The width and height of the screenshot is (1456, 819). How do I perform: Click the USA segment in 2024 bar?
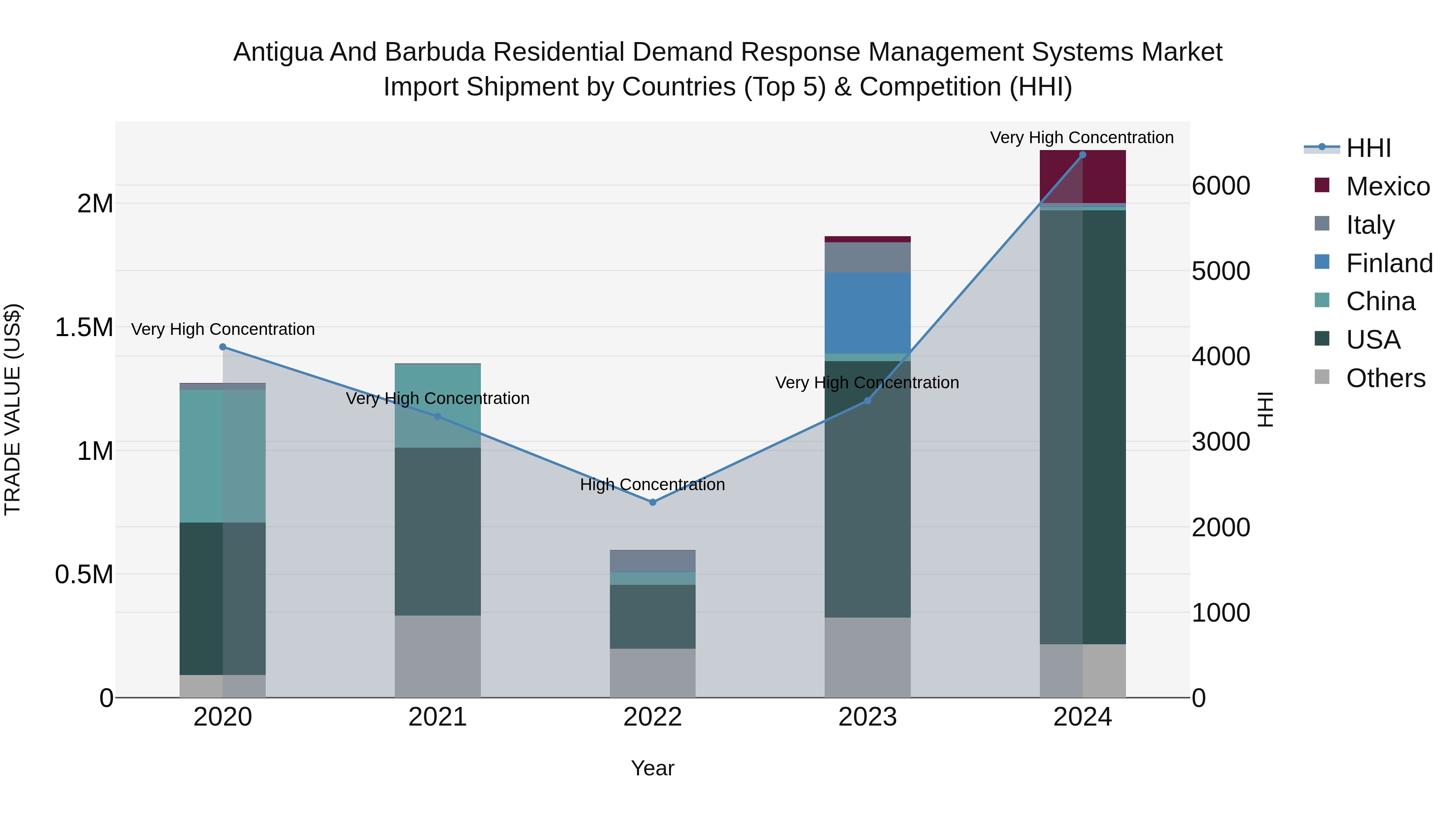pyautogui.click(x=1083, y=427)
